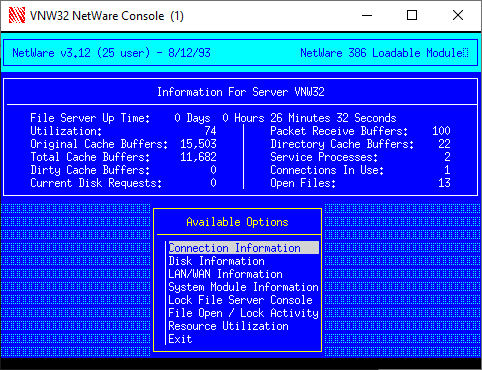Image resolution: width=482 pixels, height=370 pixels.
Task: Click the Information For Server VNW32 heading
Action: tap(241, 92)
